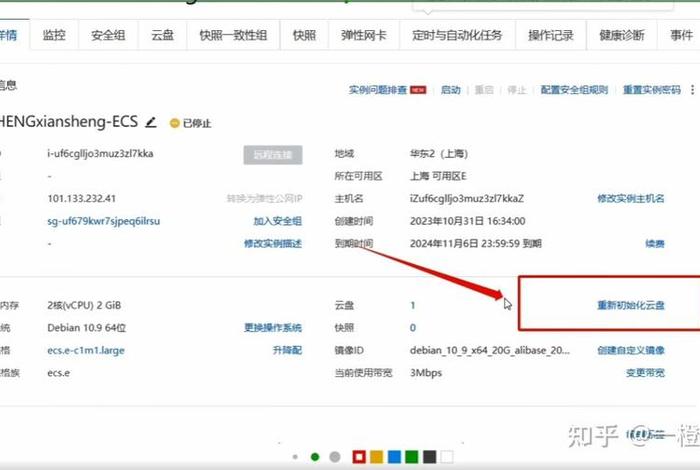
Task: Select creation time 2023年10月31日 16:34:00
Action: tap(467, 221)
